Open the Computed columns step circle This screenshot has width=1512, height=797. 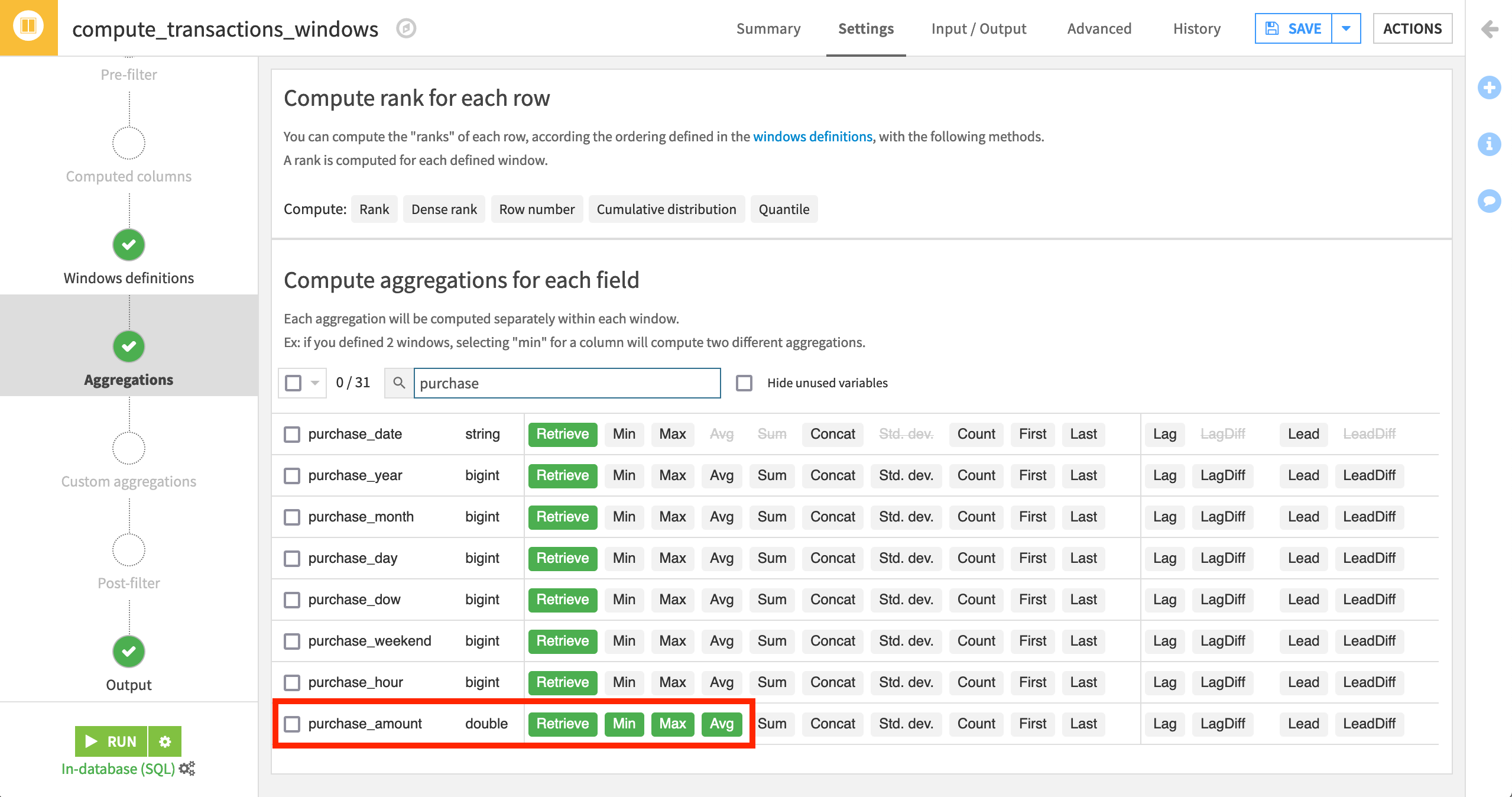click(129, 143)
